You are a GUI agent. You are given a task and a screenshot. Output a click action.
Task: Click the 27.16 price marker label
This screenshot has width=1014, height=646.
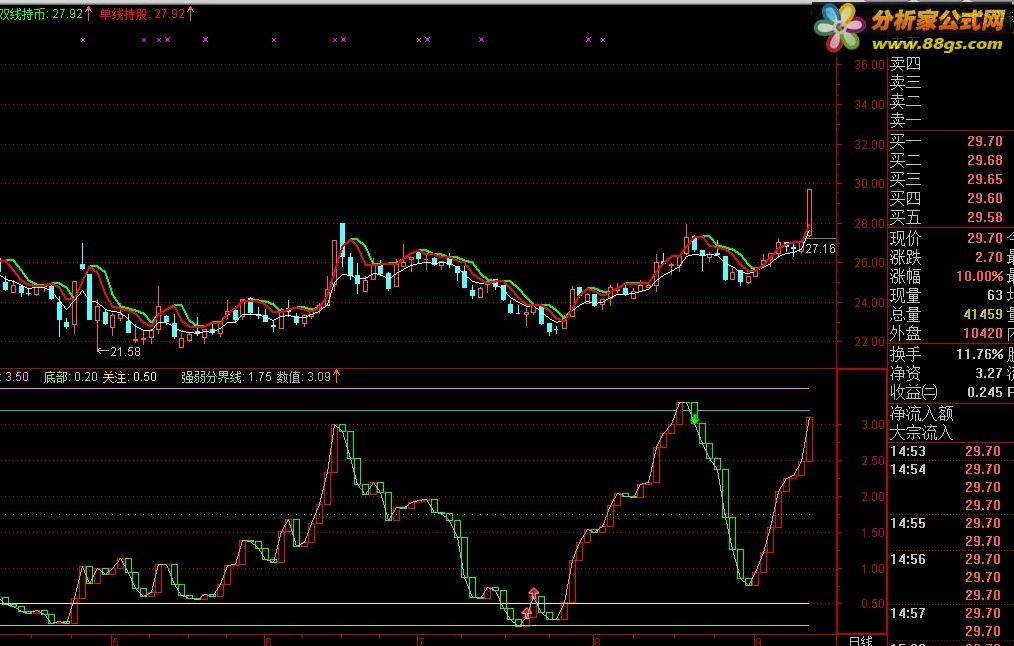[x=821, y=249]
